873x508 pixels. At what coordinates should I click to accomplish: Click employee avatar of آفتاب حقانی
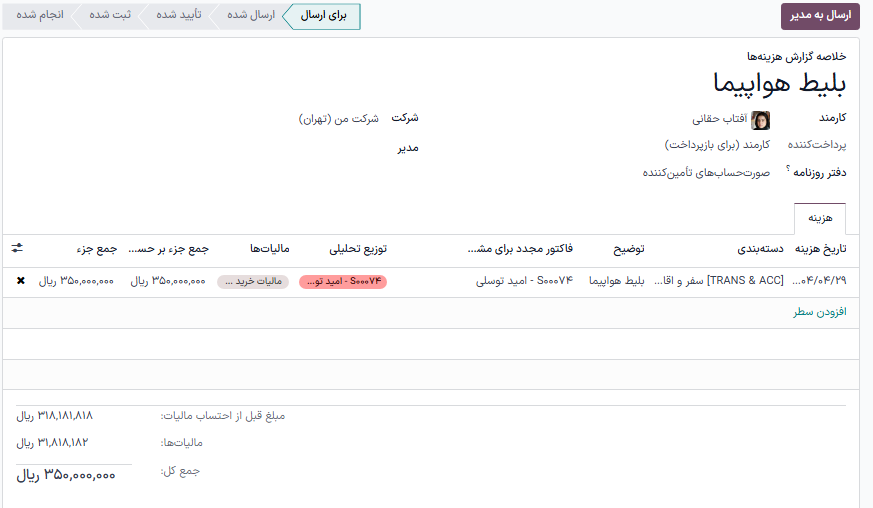pos(760,120)
